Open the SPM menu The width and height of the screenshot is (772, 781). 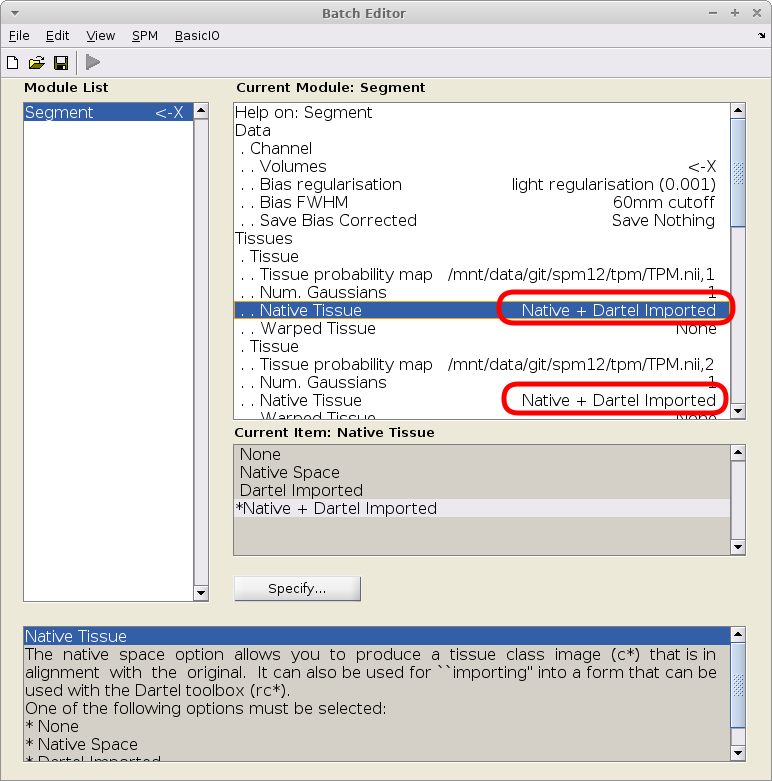coord(145,36)
